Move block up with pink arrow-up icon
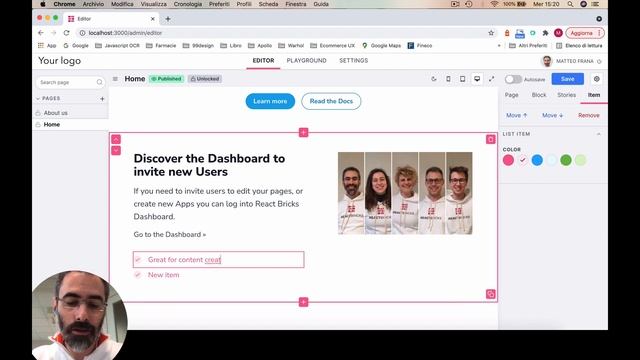Image resolution: width=640 pixels, height=360 pixels. coord(116,140)
